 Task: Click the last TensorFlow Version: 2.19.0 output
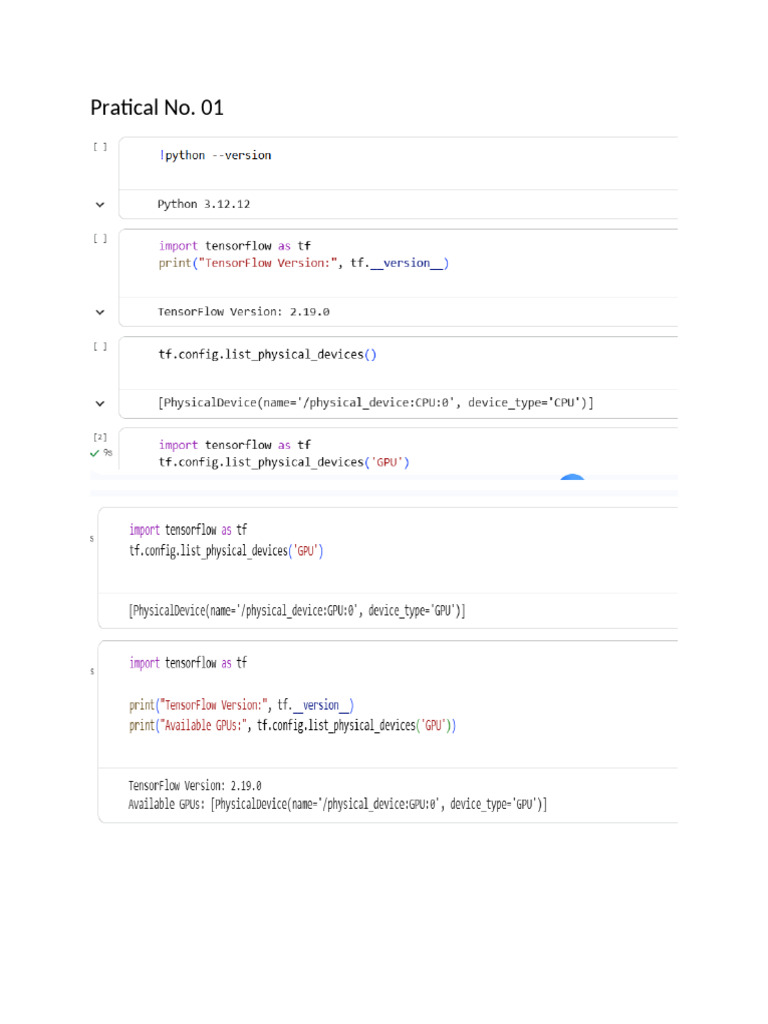coord(195,786)
